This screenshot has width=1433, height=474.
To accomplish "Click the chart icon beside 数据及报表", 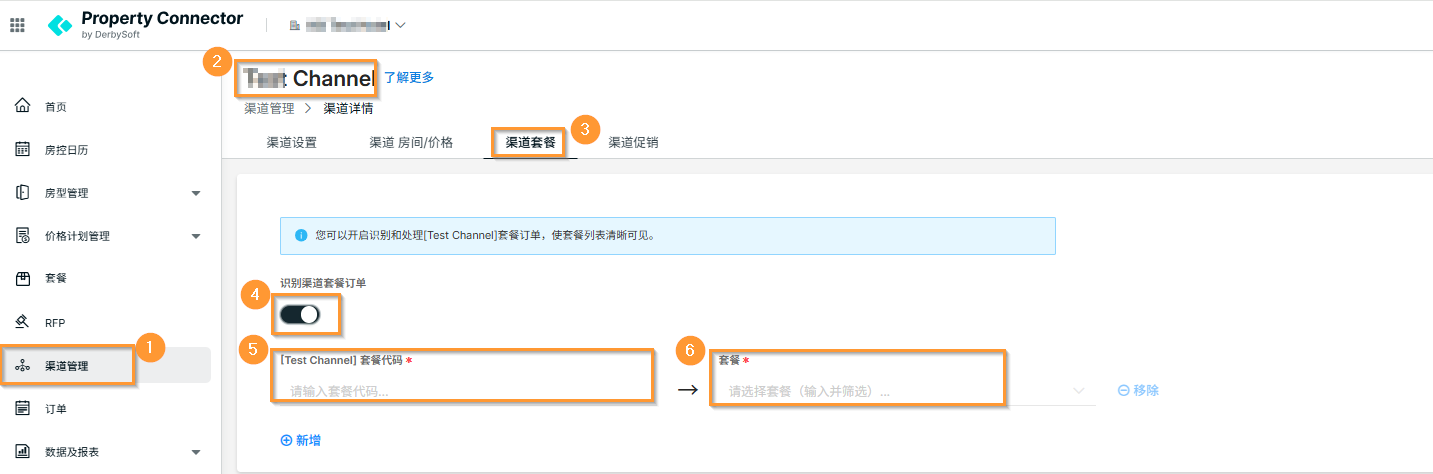I will [22, 451].
